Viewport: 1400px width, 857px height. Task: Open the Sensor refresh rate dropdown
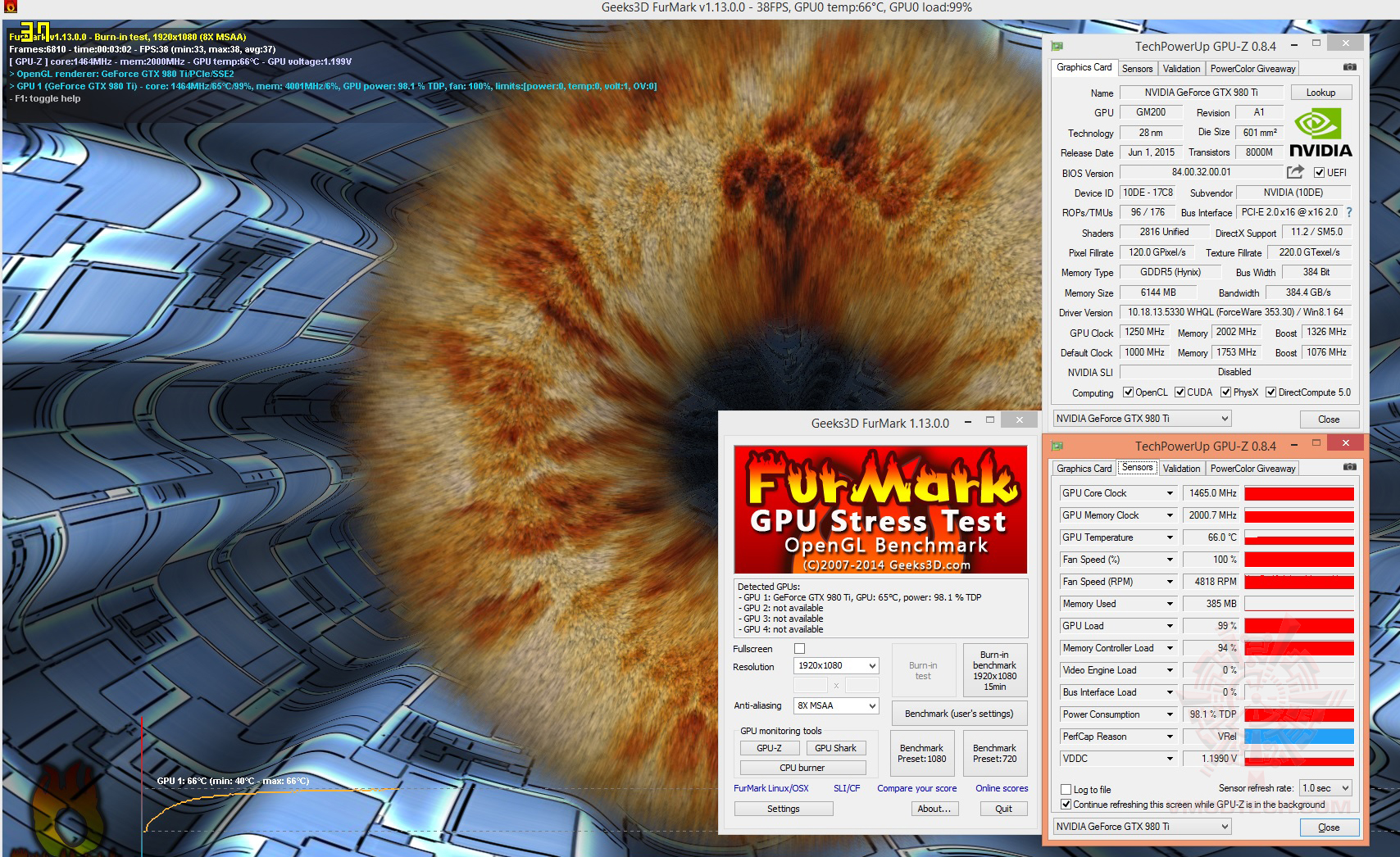1325,788
